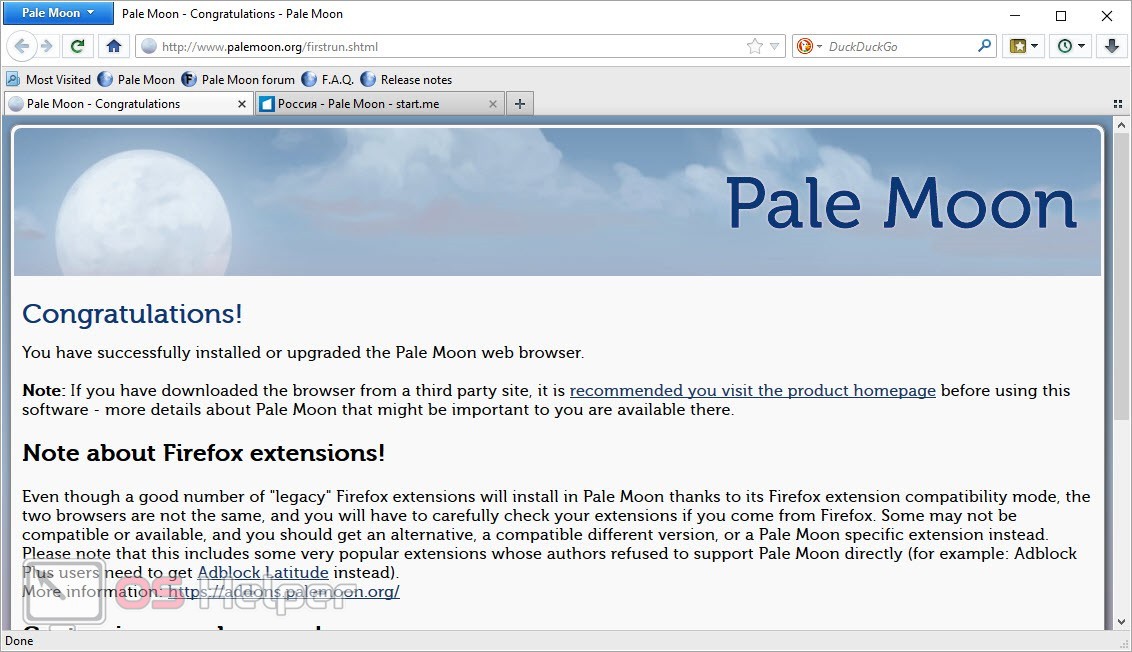
Task: Open the downloads arrow button
Action: pos(1112,46)
